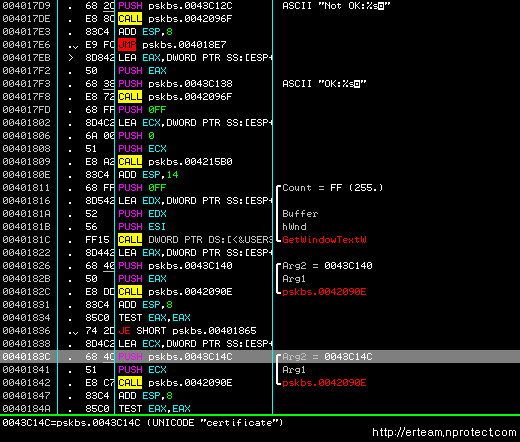Select Arg2 = 0043C140 comment
The image size is (520, 442).
[x=327, y=266]
